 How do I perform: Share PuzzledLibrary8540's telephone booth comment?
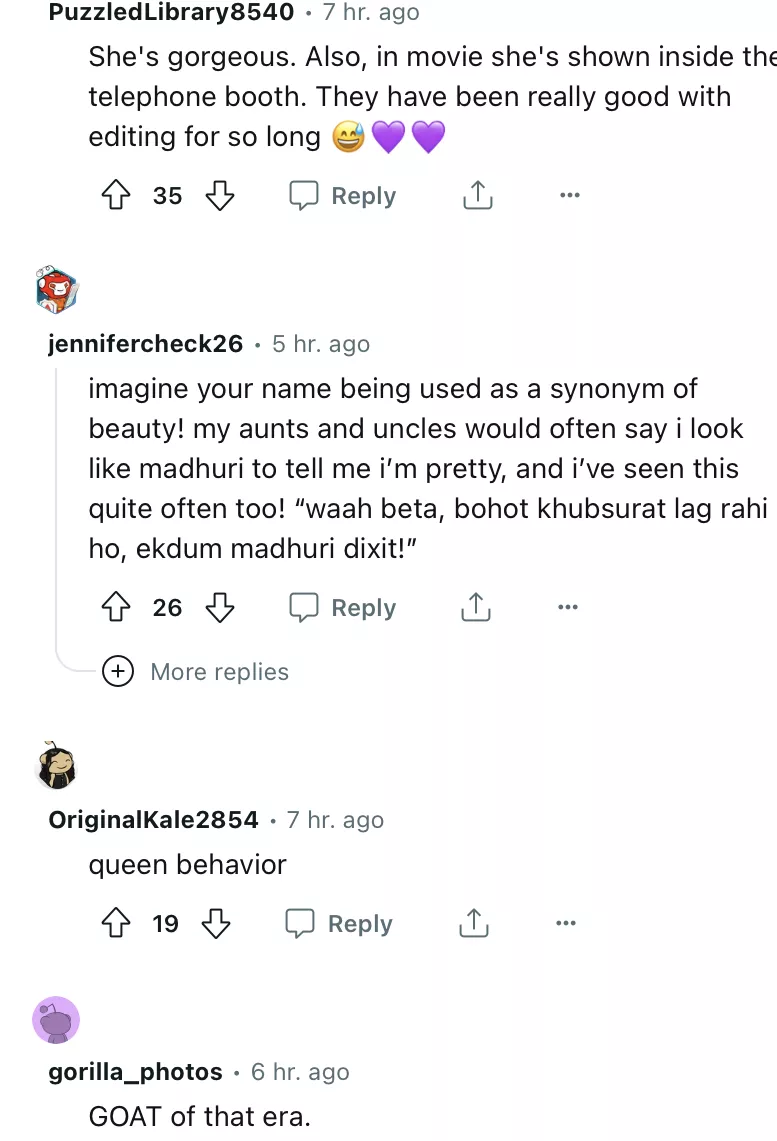pyautogui.click(x=477, y=196)
